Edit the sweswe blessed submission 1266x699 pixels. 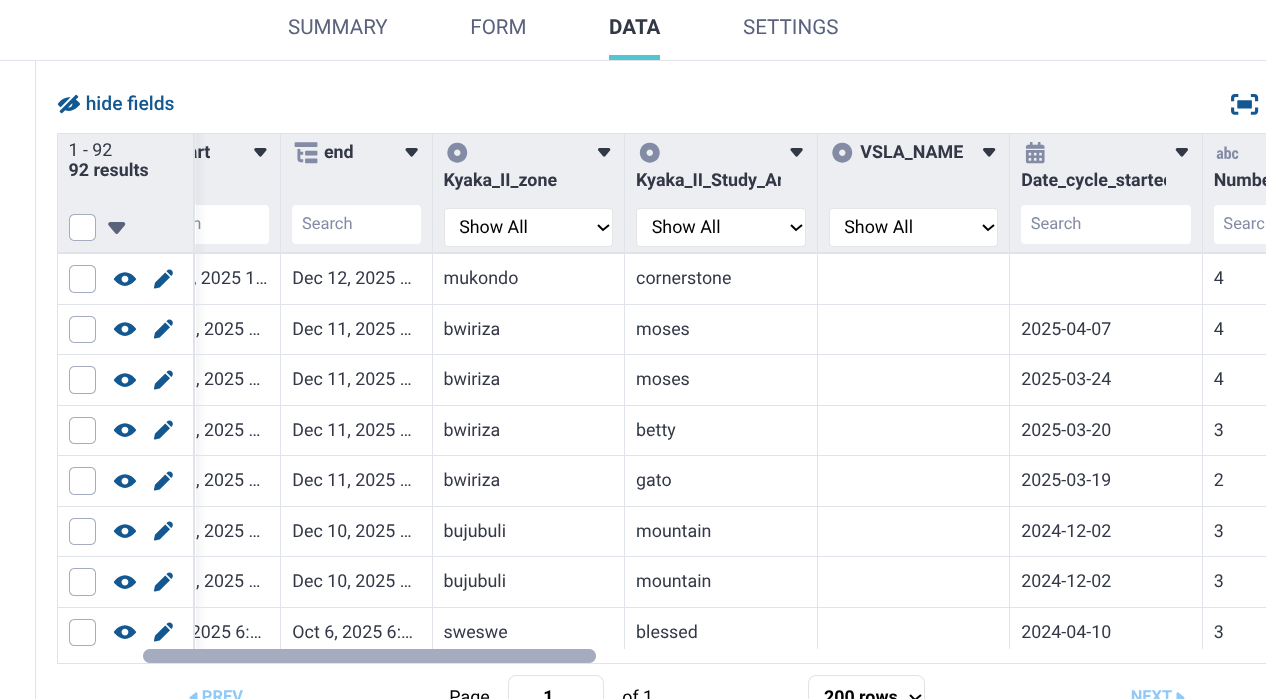coord(164,632)
